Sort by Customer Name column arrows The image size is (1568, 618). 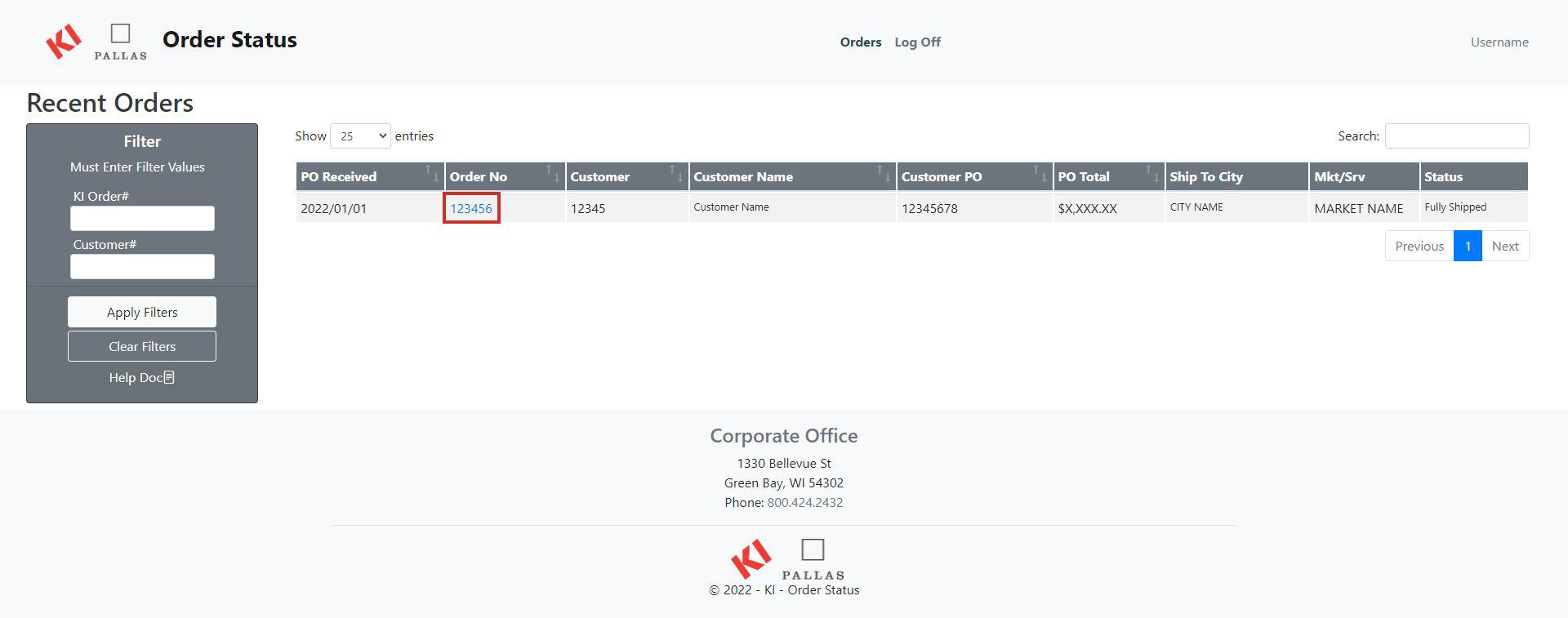point(884,173)
